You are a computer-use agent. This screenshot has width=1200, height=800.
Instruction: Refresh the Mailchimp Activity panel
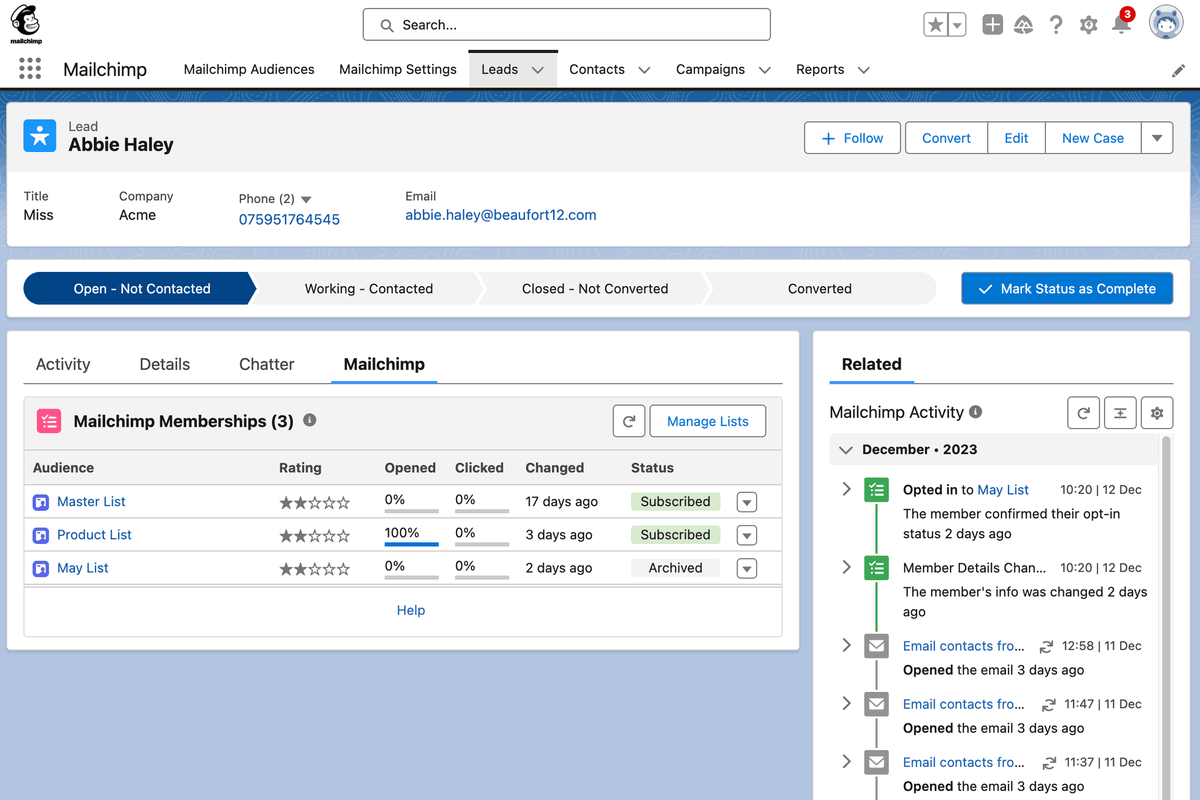(x=1084, y=412)
